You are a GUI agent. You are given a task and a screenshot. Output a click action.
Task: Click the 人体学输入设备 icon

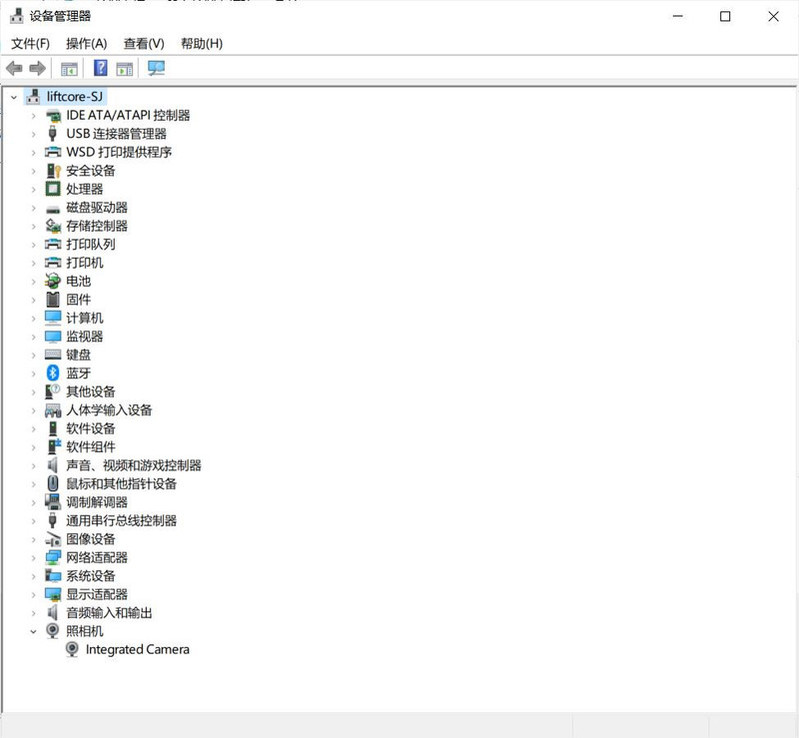pos(53,410)
